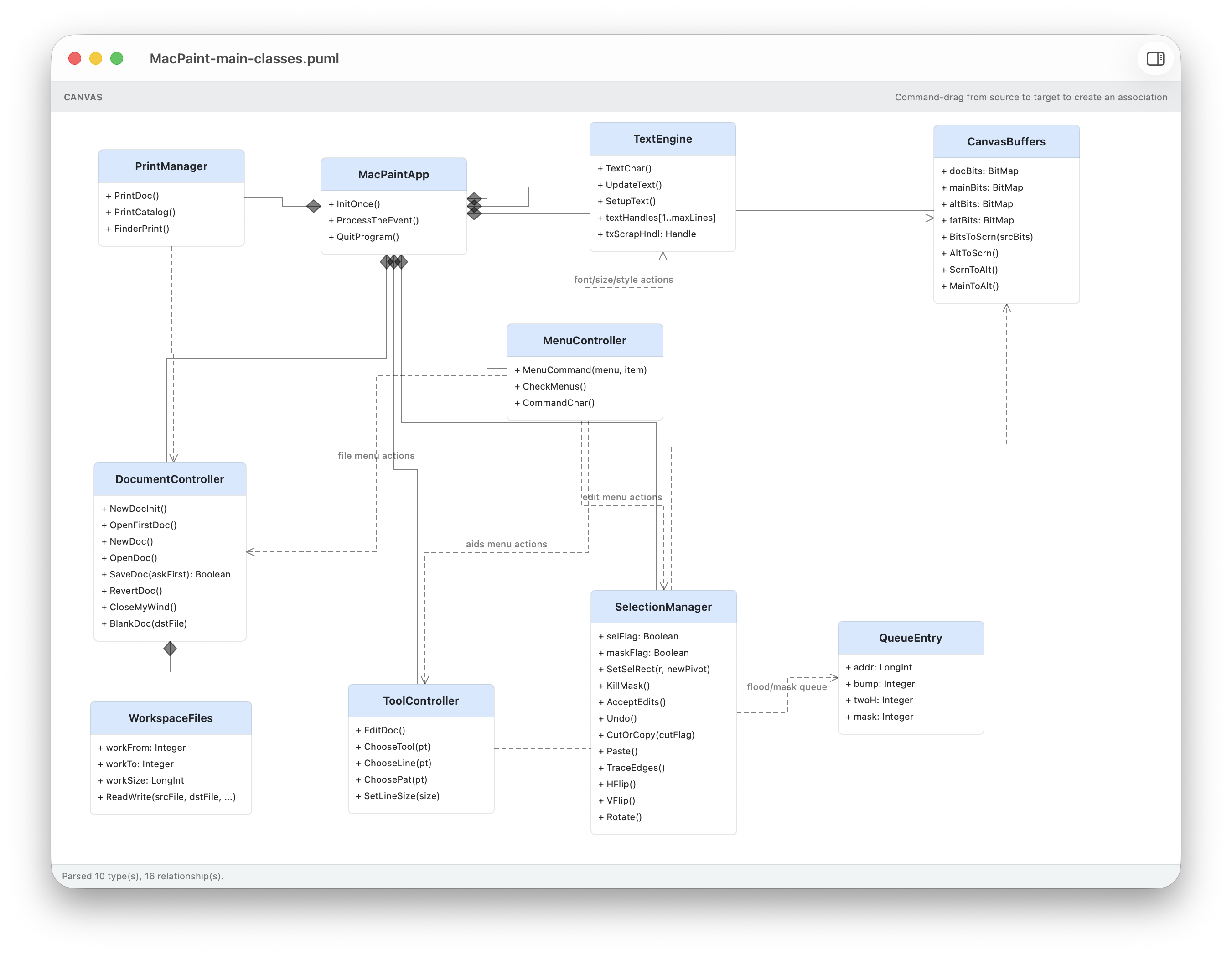Screen dimensions: 1232x956
Task: Select the SelectionManager class header
Action: click(x=664, y=607)
